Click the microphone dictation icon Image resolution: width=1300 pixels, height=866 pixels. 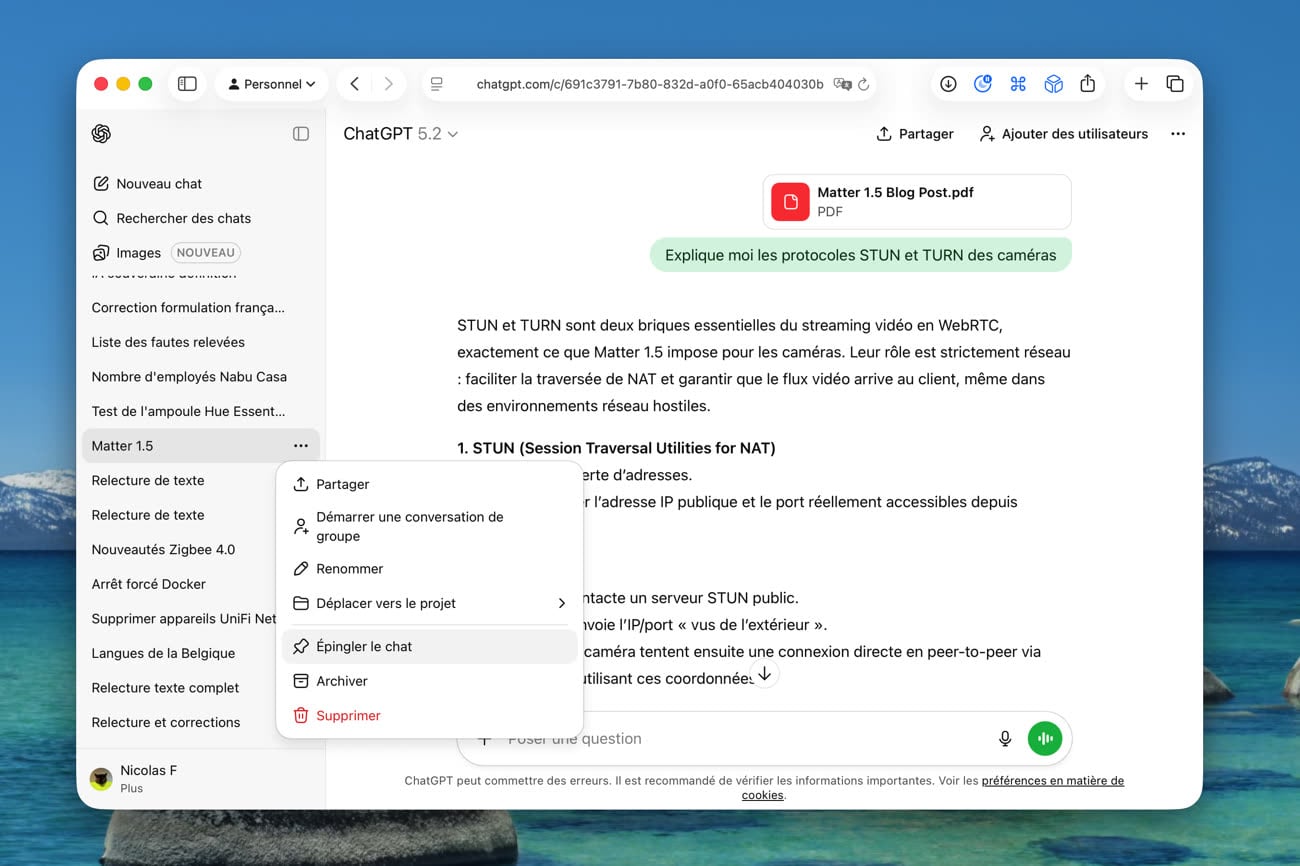(1005, 739)
